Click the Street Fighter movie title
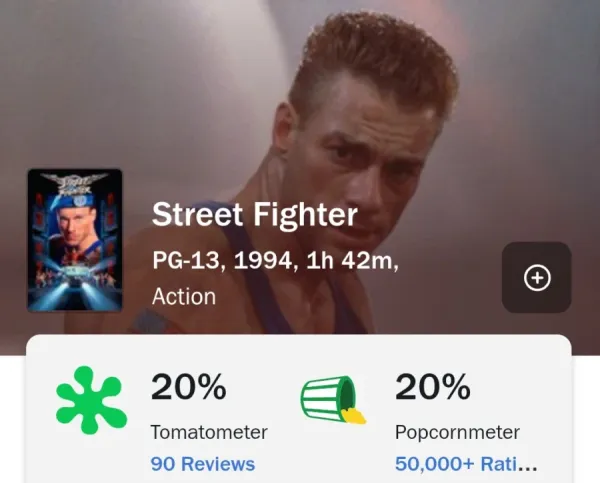The image size is (600, 483). pyautogui.click(x=255, y=215)
